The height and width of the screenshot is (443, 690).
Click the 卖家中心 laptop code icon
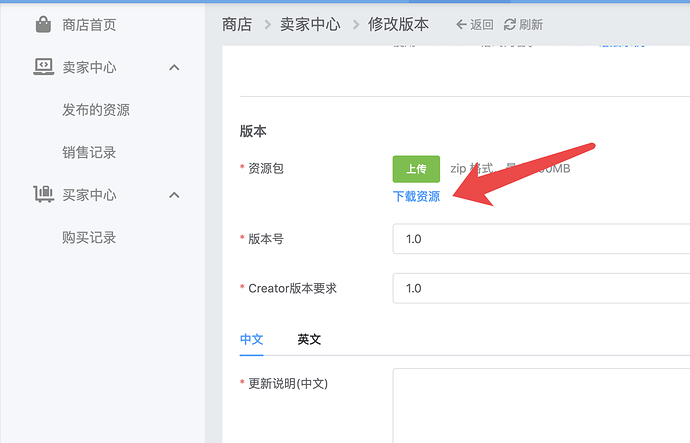(x=44, y=67)
